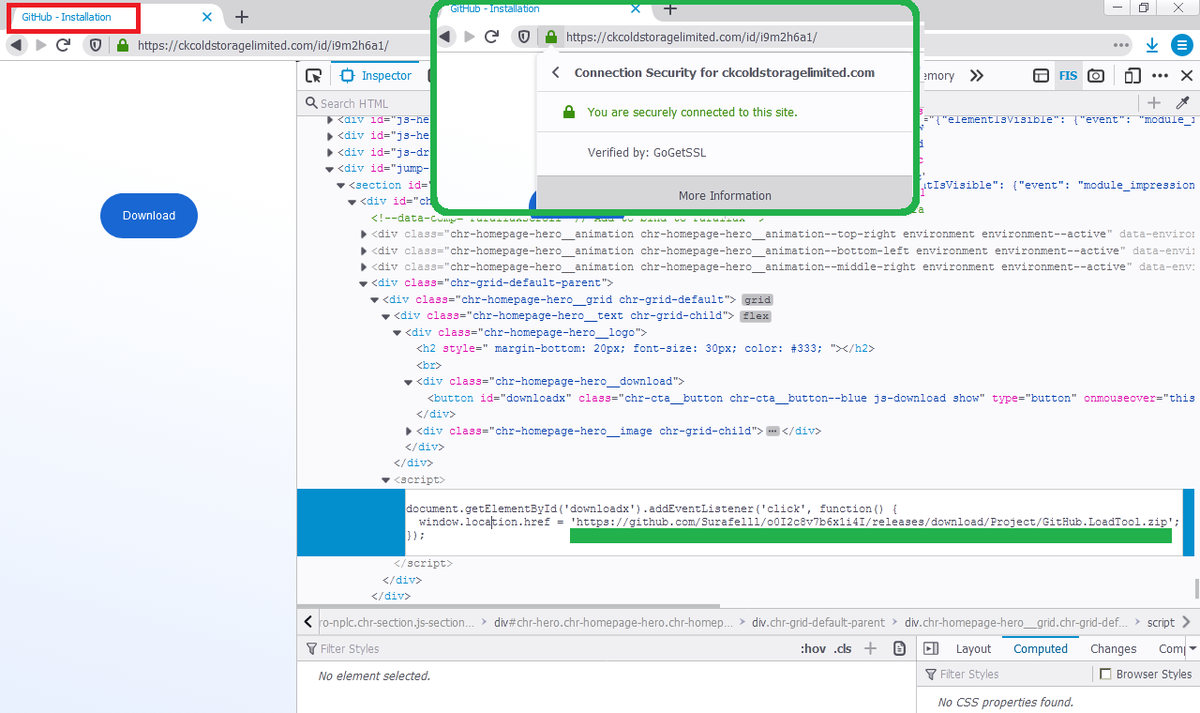The image size is (1200, 713).
Task: Go back from the Connection Security panel
Action: [x=556, y=73]
